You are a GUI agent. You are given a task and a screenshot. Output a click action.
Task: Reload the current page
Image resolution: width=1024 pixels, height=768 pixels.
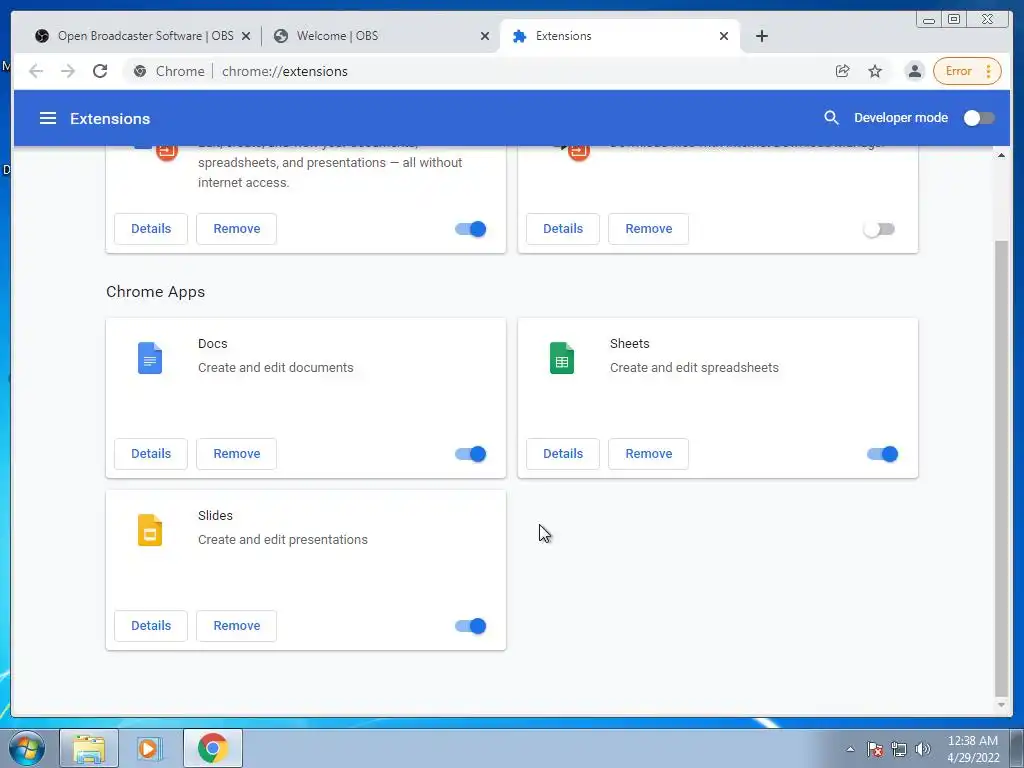coord(100,71)
